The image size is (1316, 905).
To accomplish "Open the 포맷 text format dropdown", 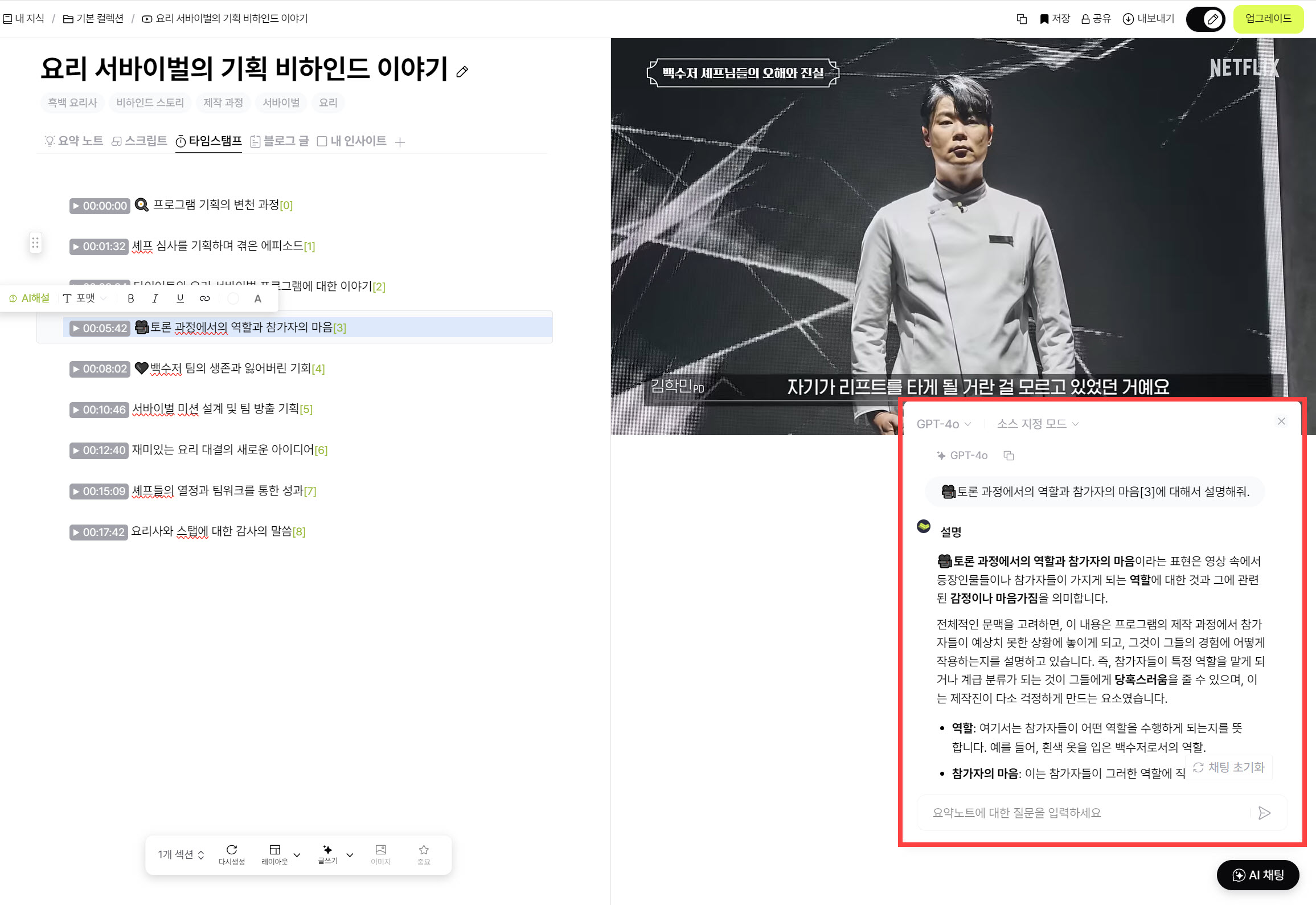I will [x=84, y=298].
